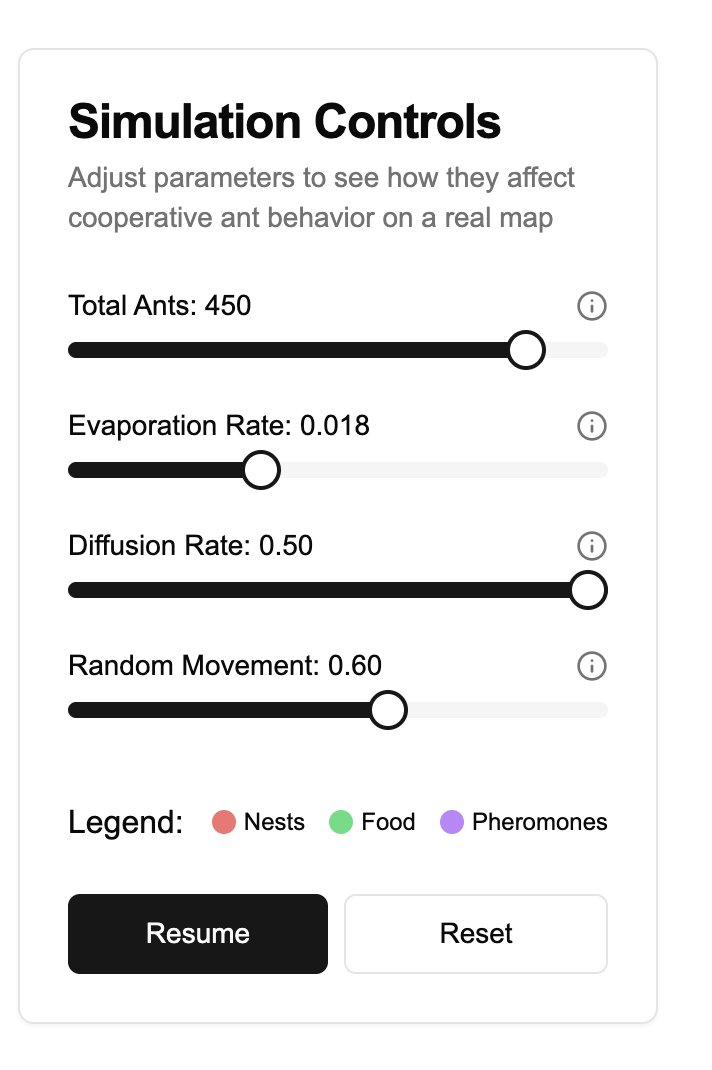Viewport: 712px width, 1070px height.
Task: Click the green Food legend dot
Action: (x=341, y=822)
